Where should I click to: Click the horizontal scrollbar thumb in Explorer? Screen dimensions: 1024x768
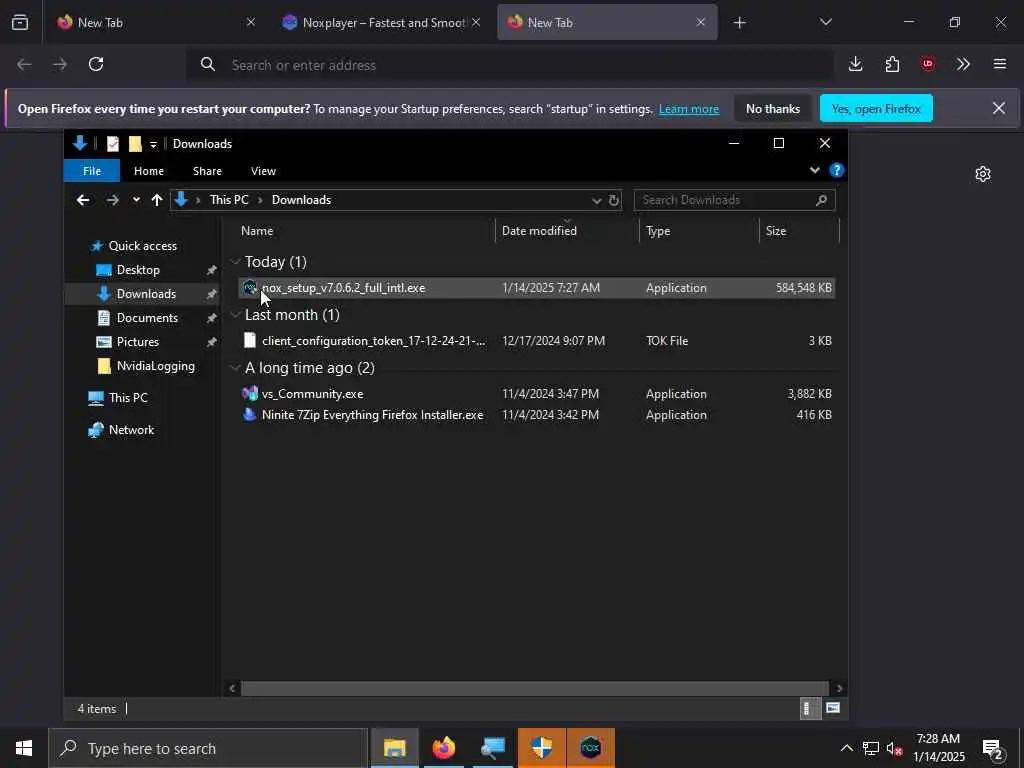pyautogui.click(x=535, y=688)
